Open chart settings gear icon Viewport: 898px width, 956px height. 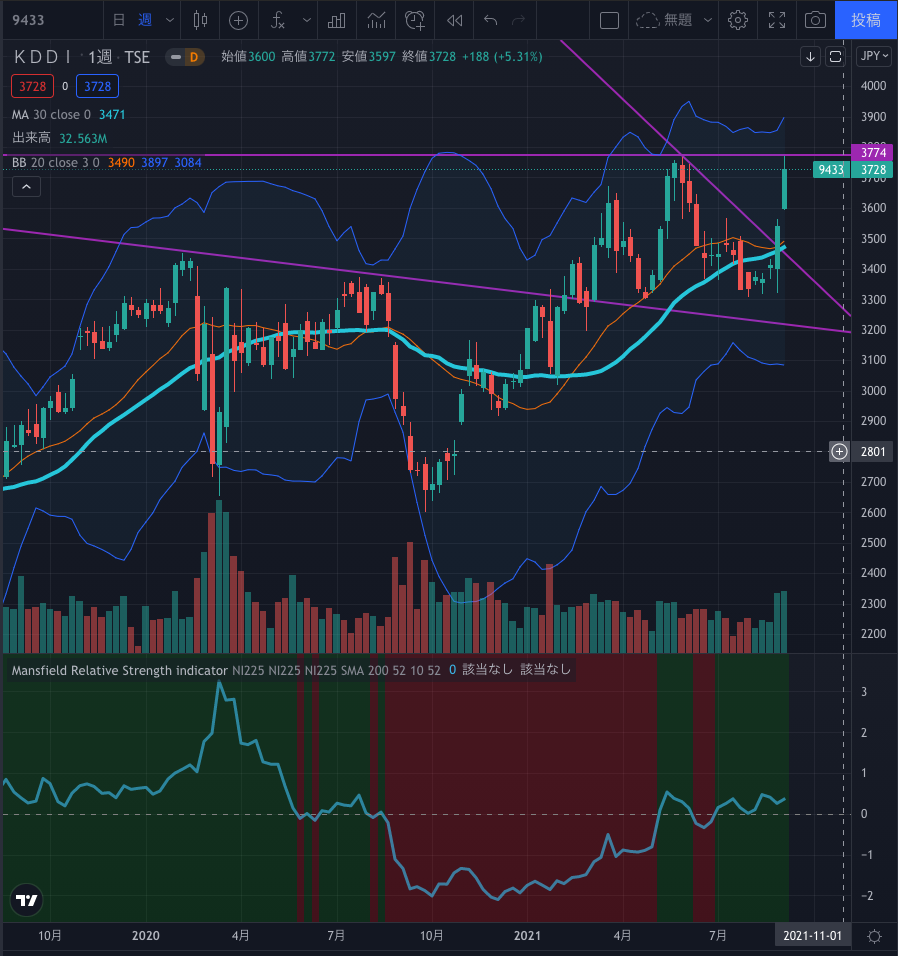(738, 20)
